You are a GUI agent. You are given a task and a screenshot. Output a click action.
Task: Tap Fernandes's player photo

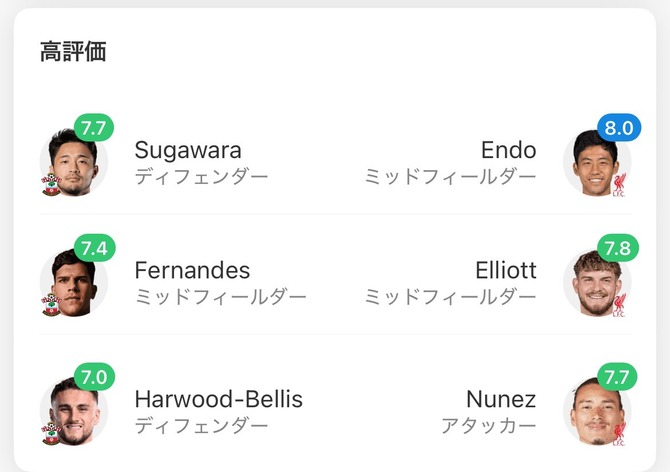point(72,284)
